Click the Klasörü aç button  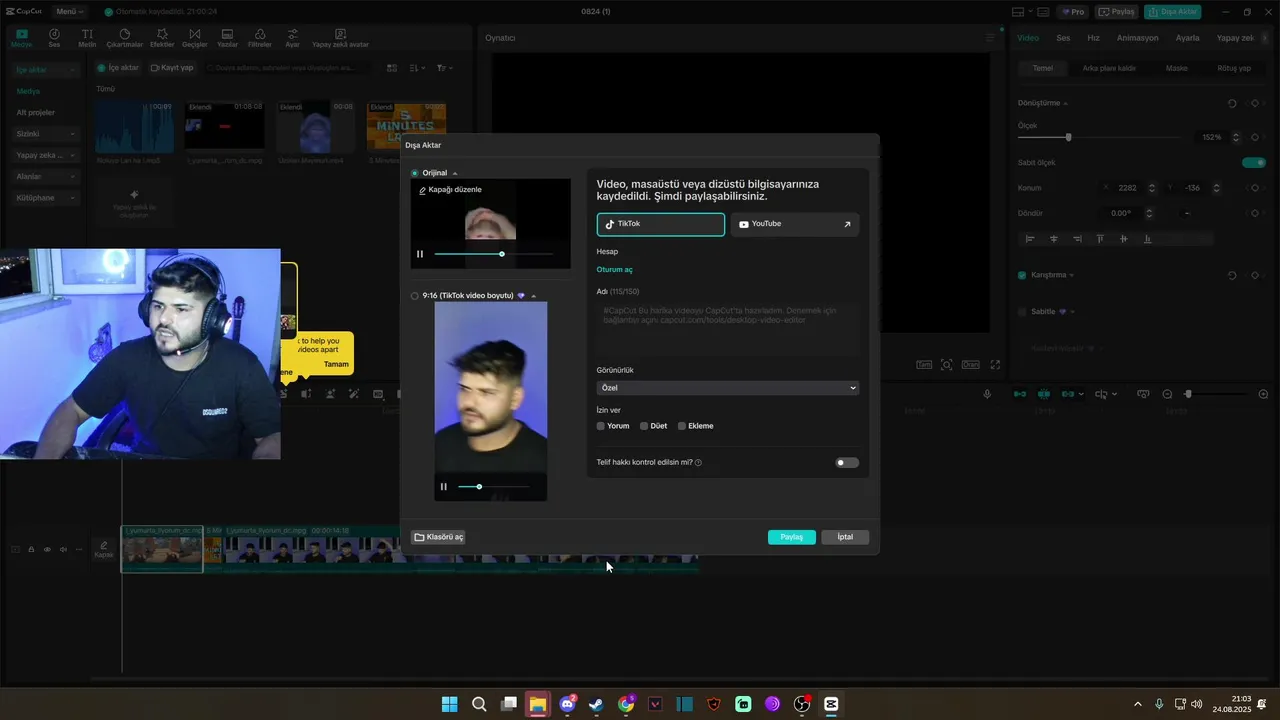click(x=439, y=537)
